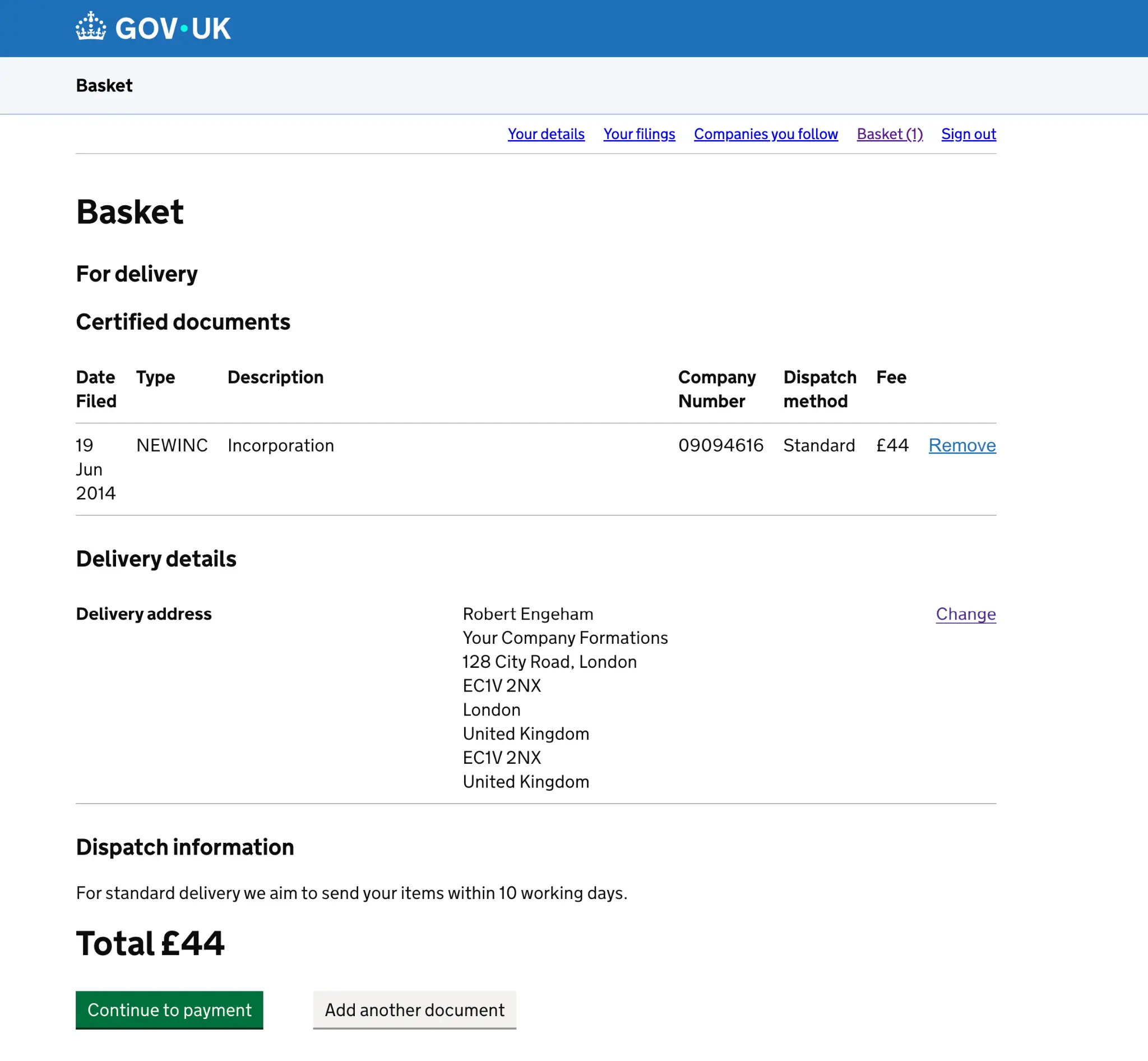Click Continue to payment button
This screenshot has width=1148, height=1061.
169,1010
